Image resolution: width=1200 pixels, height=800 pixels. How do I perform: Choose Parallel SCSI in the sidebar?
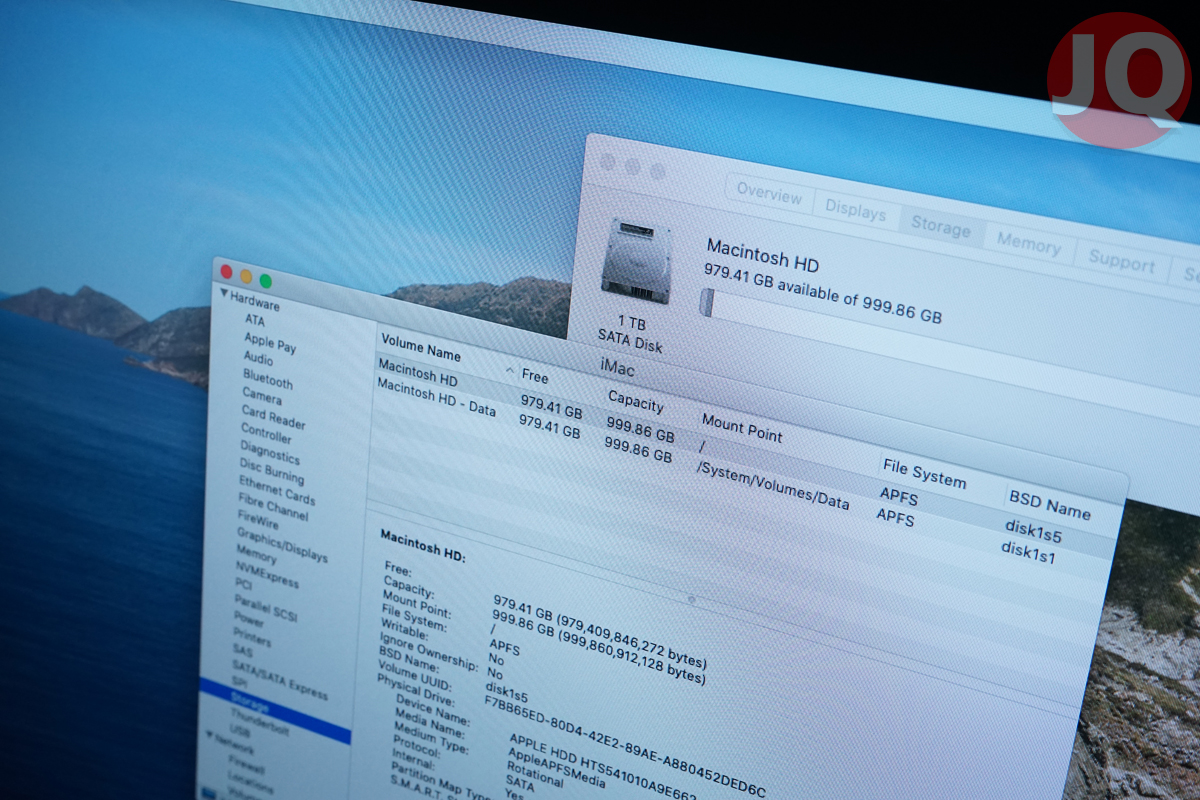point(265,608)
